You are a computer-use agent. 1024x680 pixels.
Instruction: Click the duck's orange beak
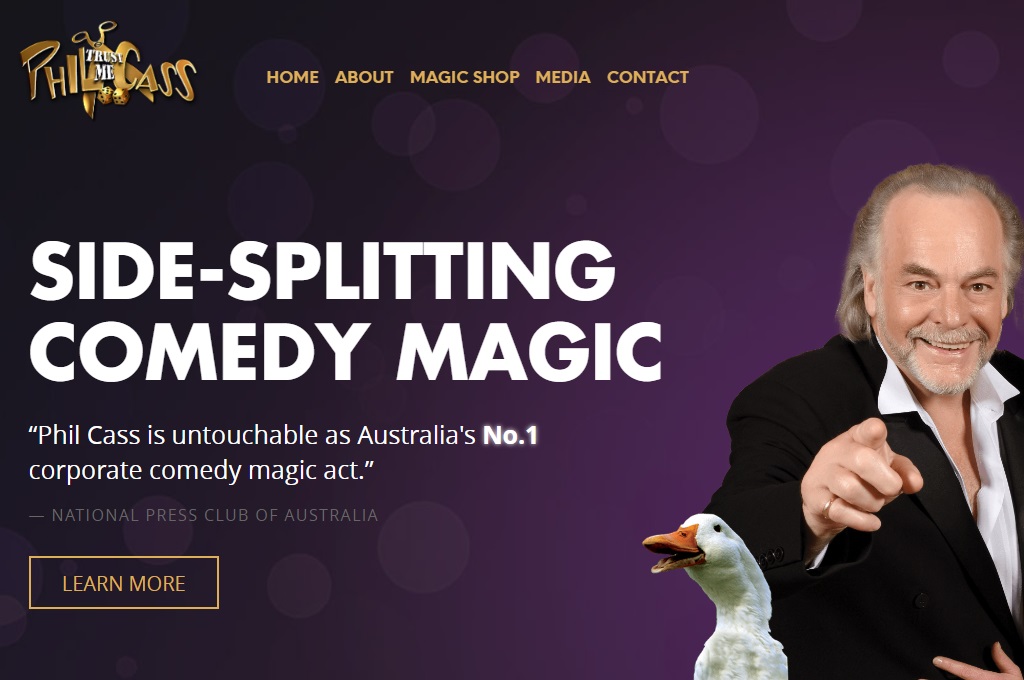673,547
